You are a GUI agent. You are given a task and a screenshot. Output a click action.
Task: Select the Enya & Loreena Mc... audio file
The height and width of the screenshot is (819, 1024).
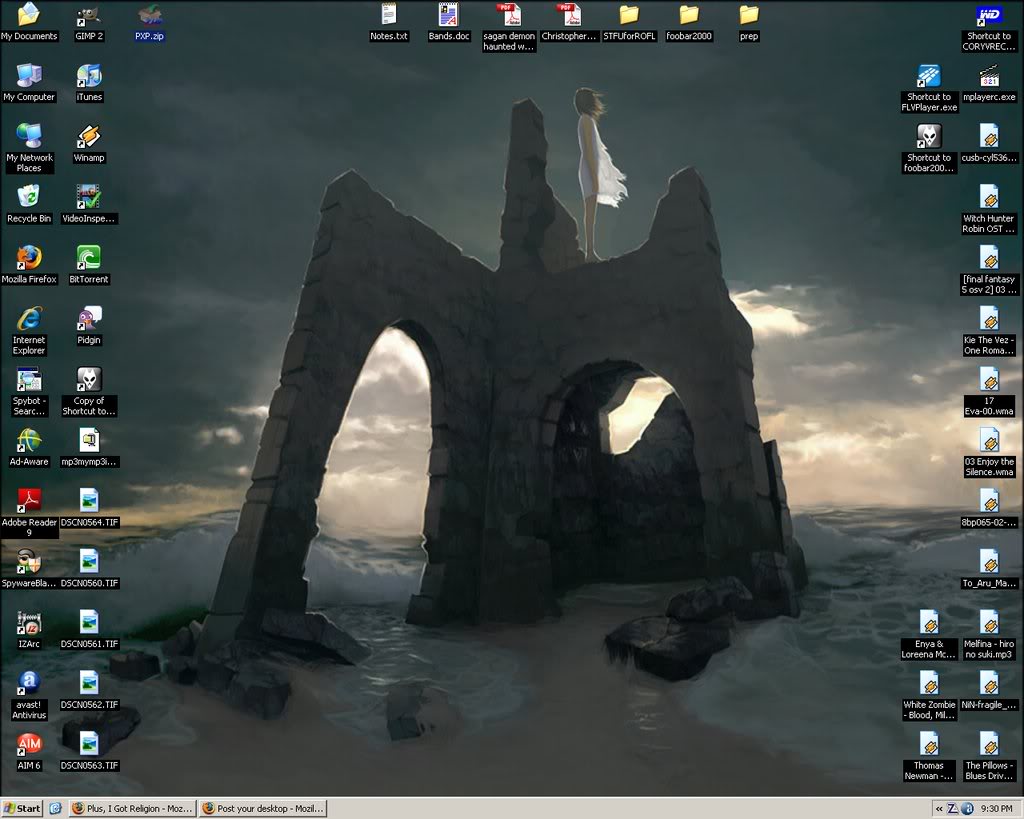click(929, 622)
